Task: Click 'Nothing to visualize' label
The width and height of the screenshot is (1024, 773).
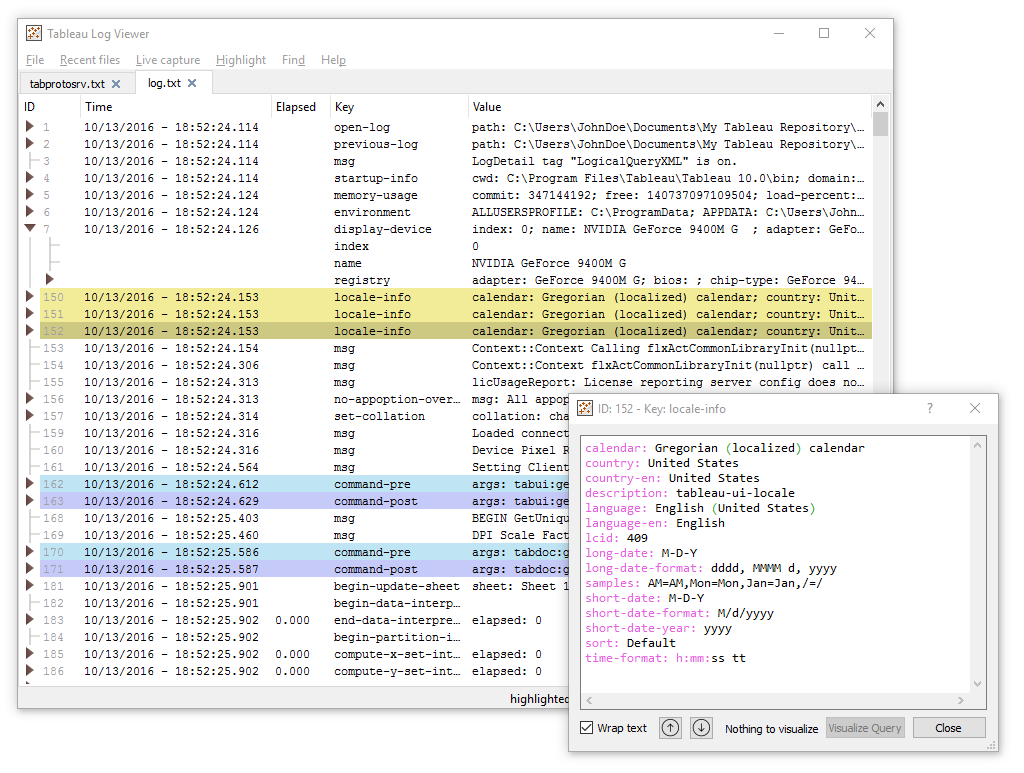Action: tap(771, 729)
